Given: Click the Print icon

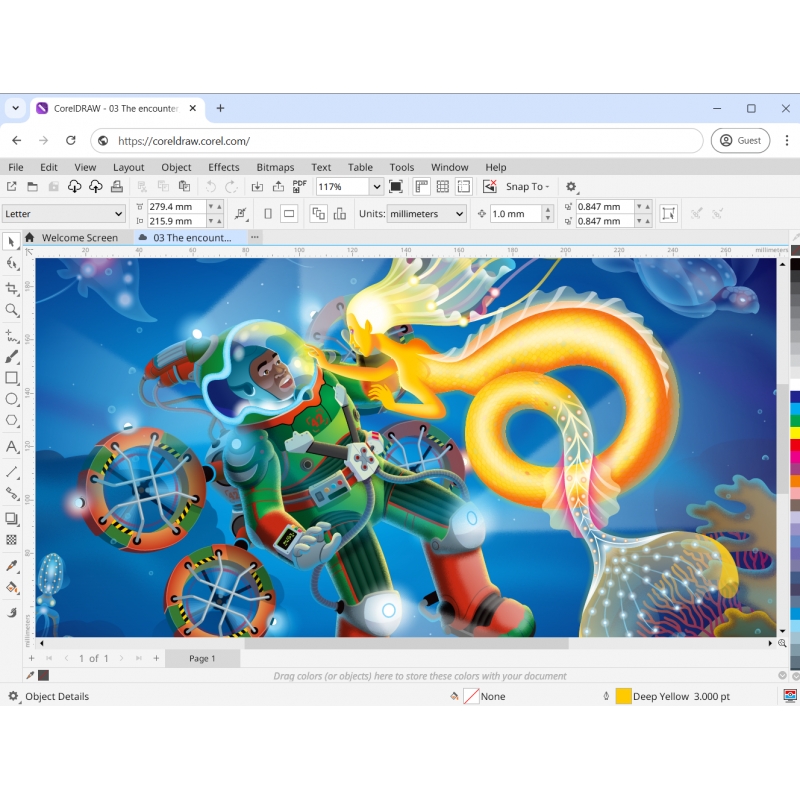Looking at the screenshot, I should click(117, 187).
